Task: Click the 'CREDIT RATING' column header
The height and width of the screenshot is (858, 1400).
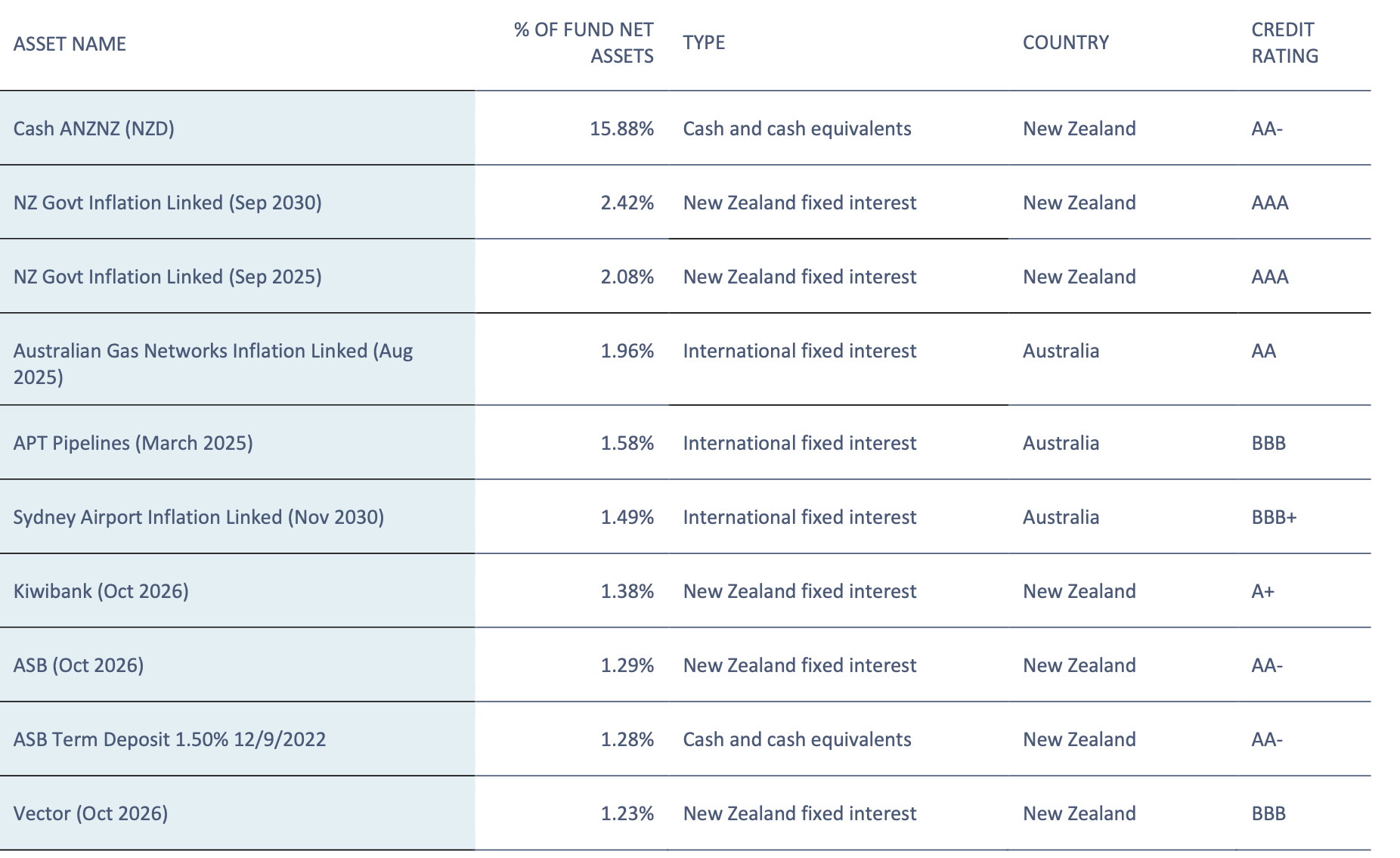Action: click(x=1285, y=42)
